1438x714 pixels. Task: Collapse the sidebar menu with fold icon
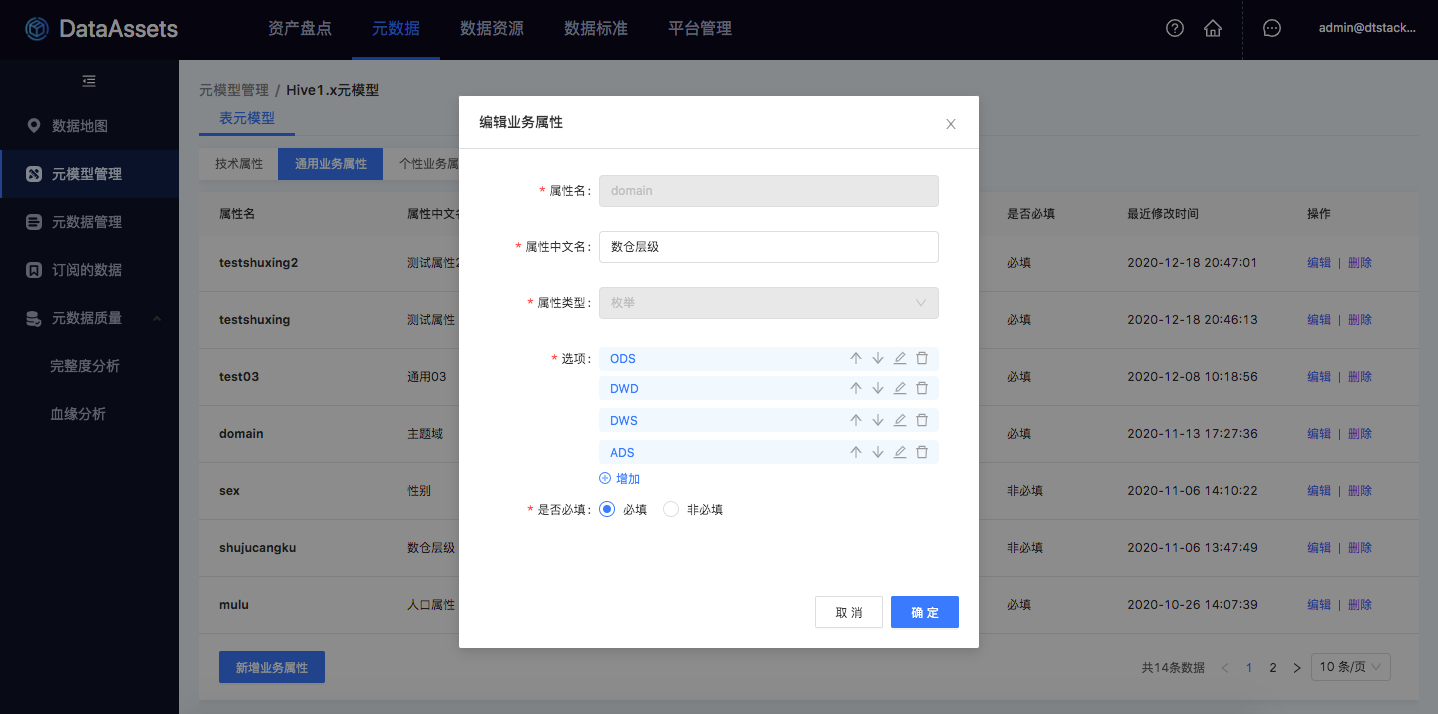pos(89,81)
